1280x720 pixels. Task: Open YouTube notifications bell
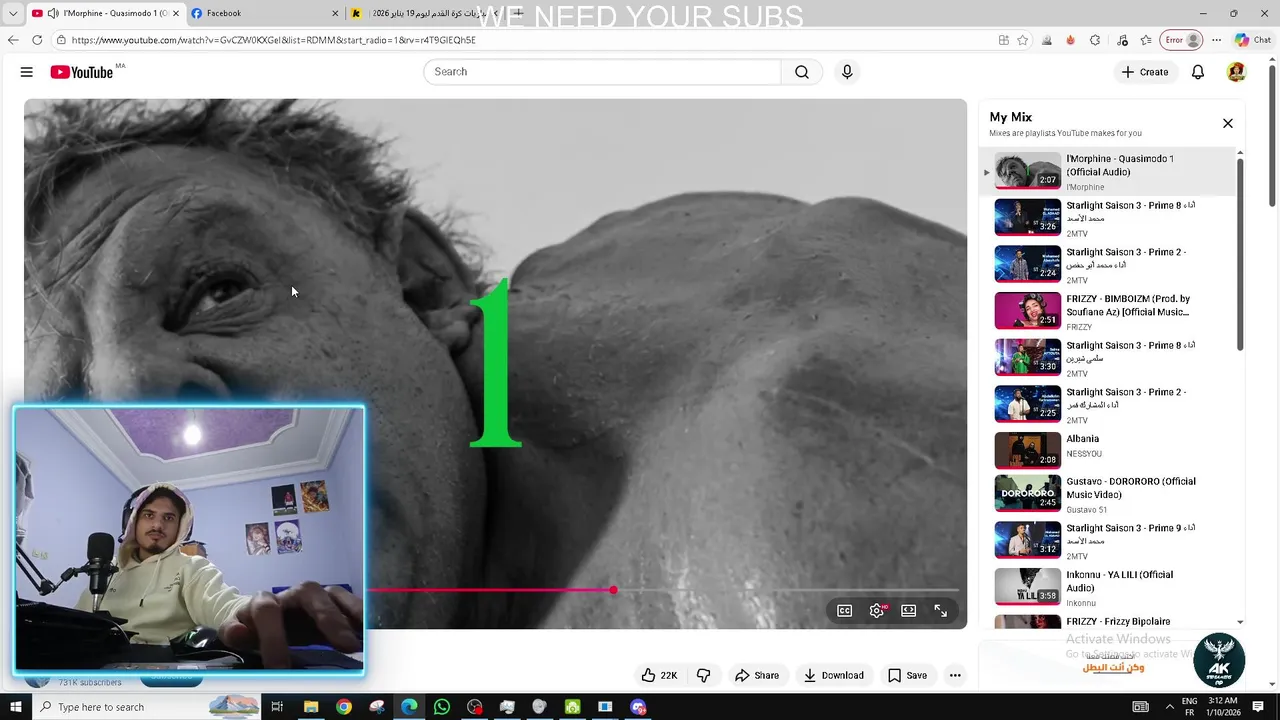pyautogui.click(x=1198, y=72)
